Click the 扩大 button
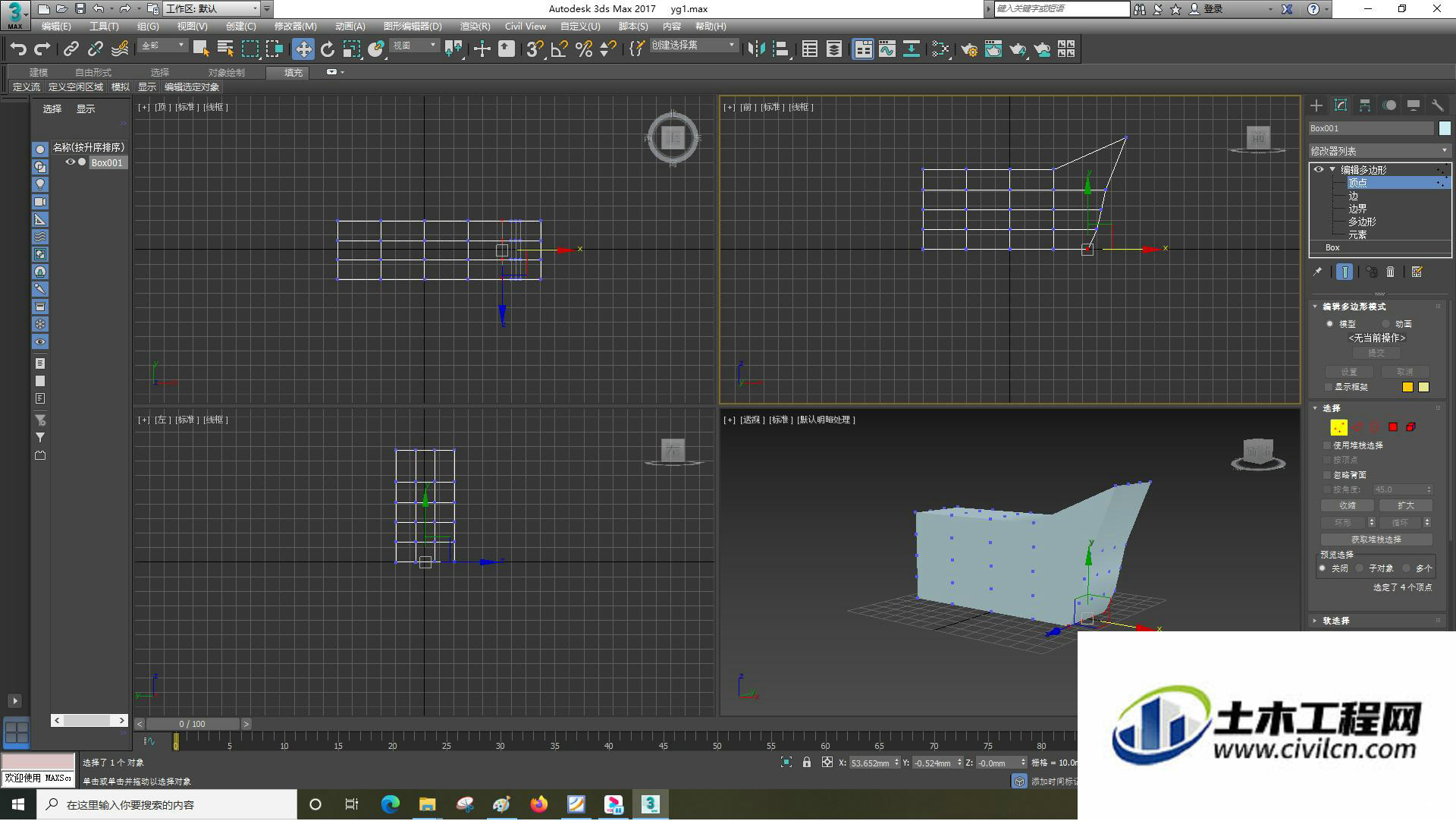Screen dimensions: 1456x821 tap(1406, 505)
